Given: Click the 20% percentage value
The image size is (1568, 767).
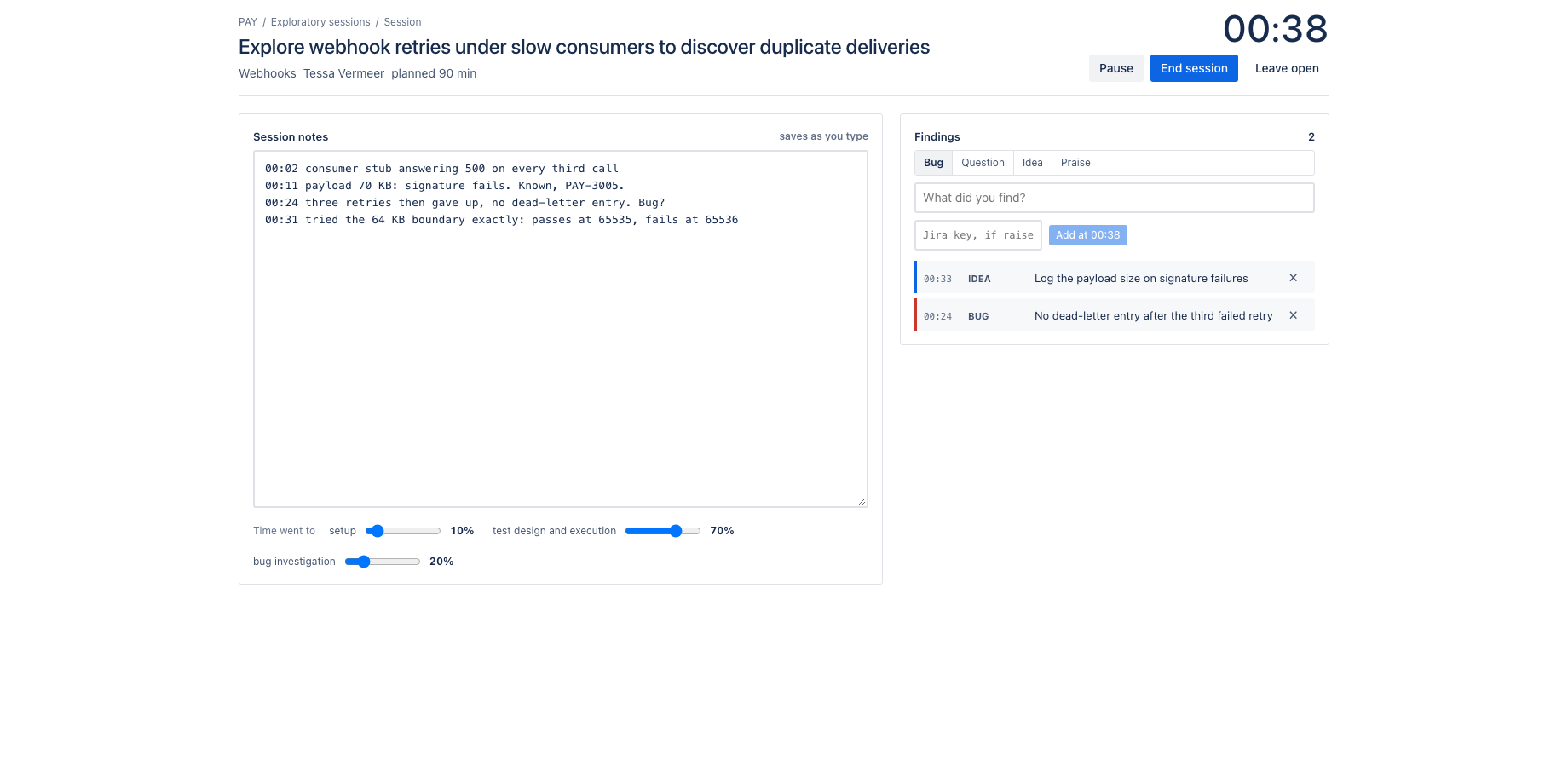Looking at the screenshot, I should tap(441, 562).
